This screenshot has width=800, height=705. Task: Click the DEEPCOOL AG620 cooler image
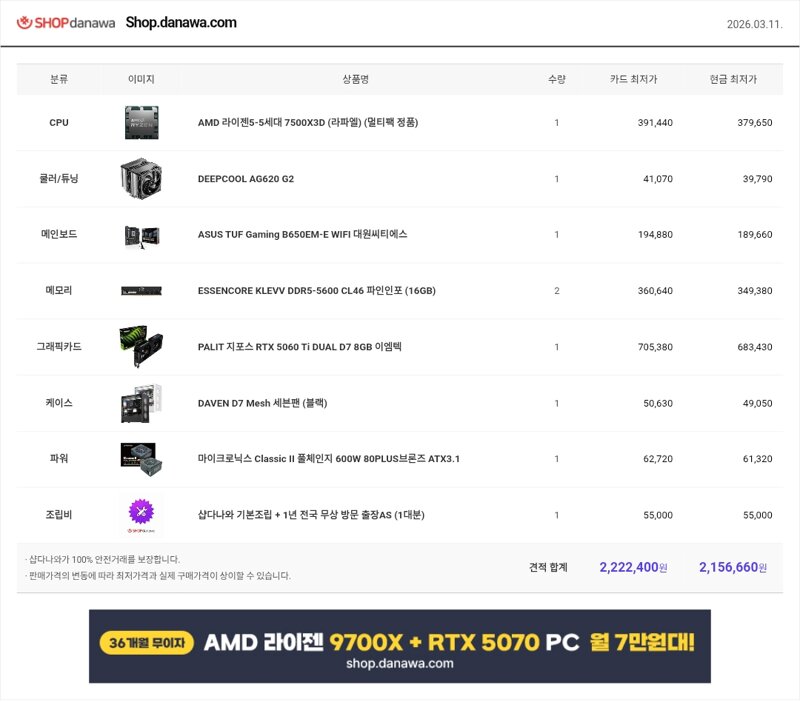141,178
